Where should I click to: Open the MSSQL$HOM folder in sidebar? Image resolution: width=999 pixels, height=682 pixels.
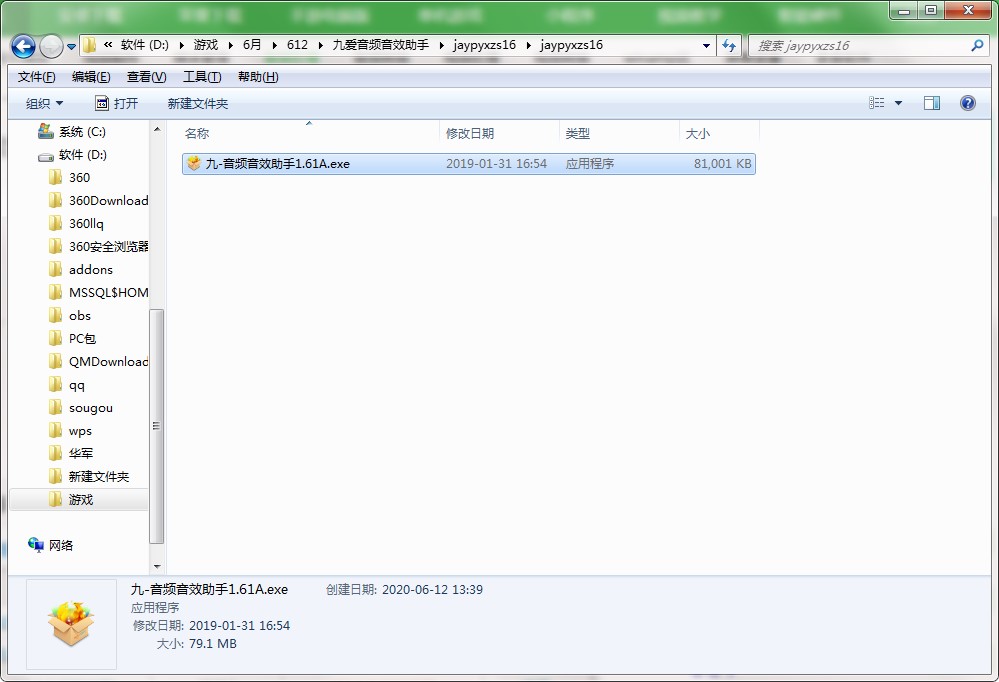[99, 293]
